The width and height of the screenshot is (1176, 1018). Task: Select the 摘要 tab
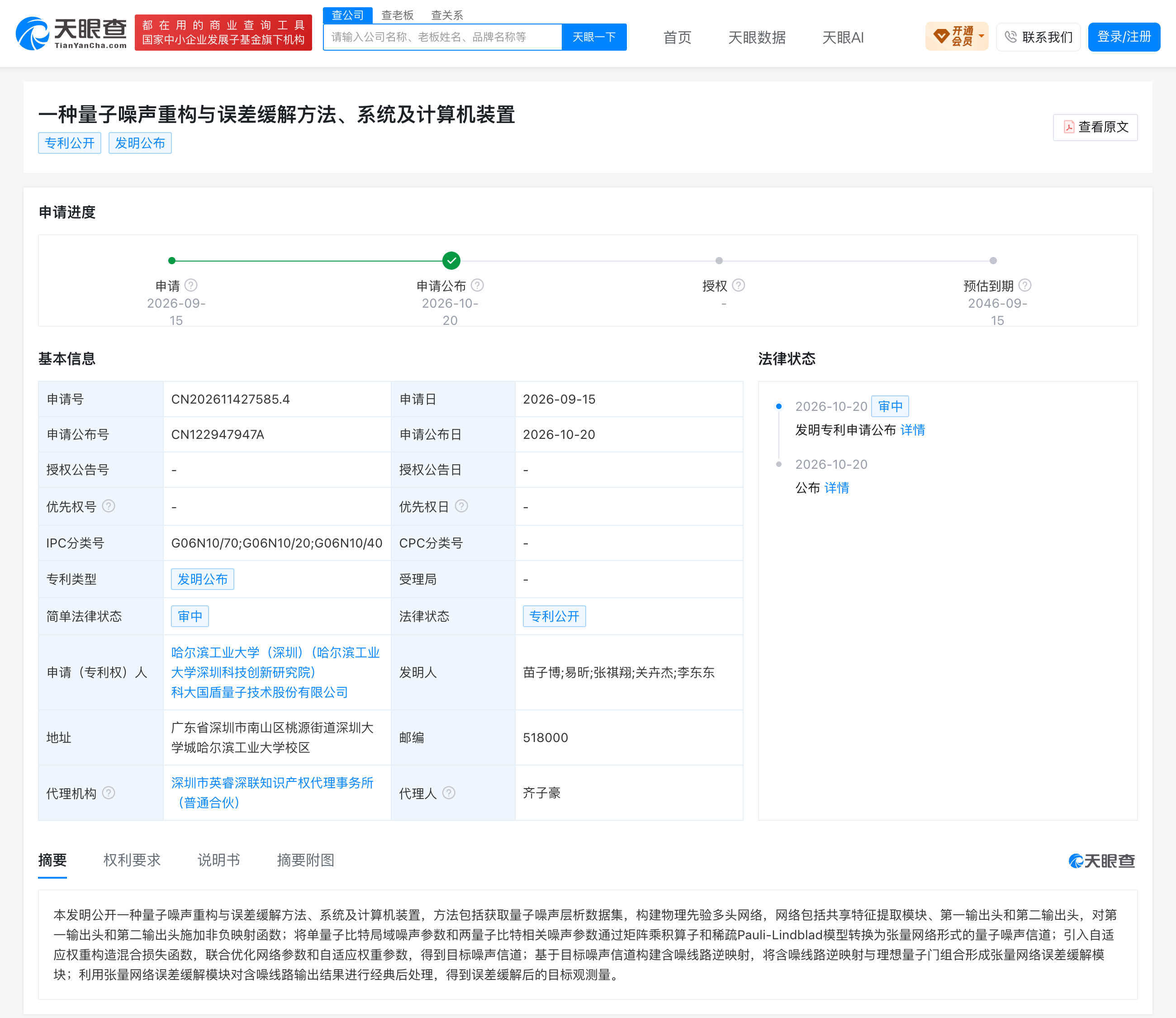[52, 860]
